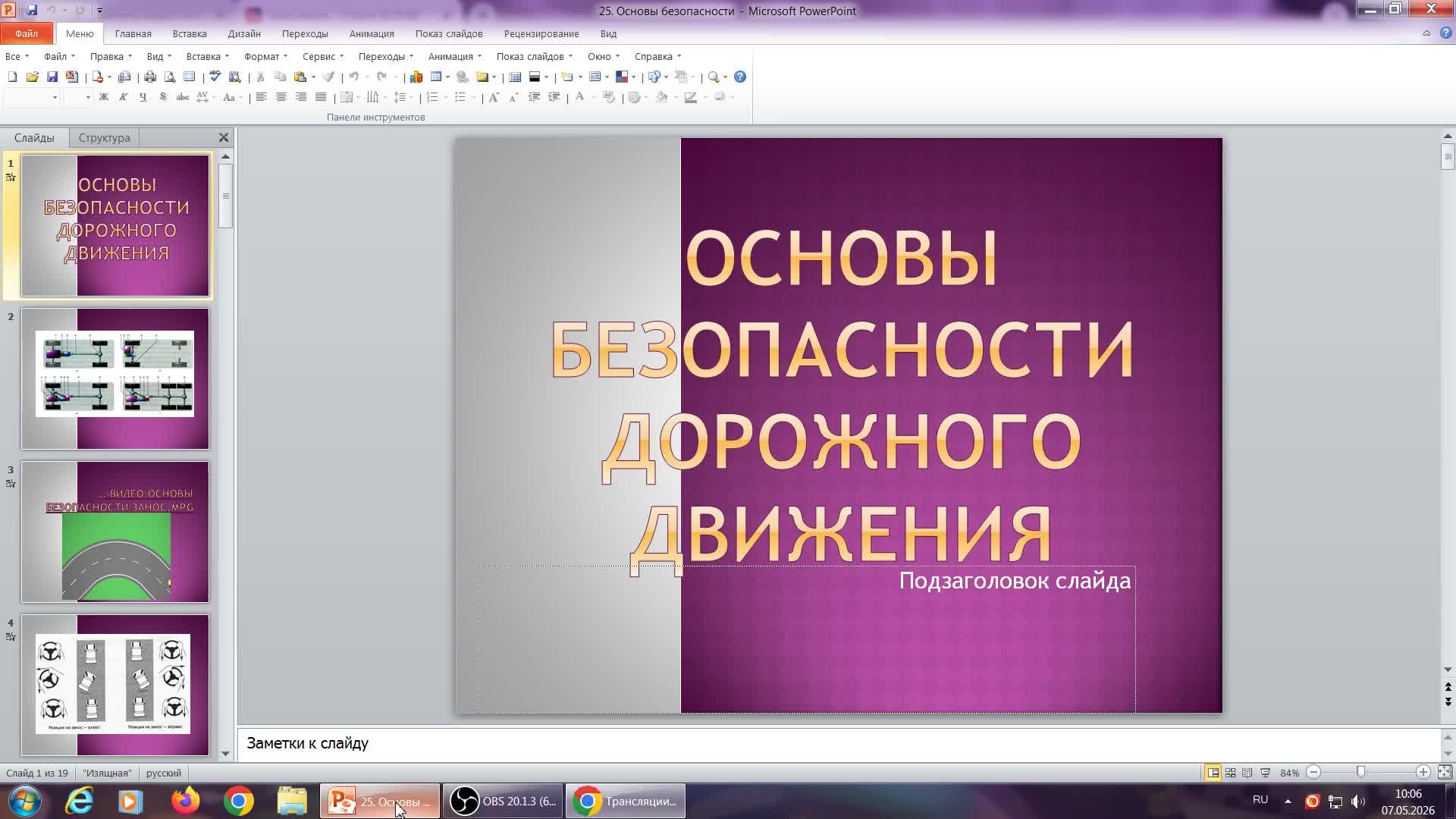Click the Open folder icon in toolbar
Image resolution: width=1456 pixels, height=819 pixels.
click(x=32, y=77)
